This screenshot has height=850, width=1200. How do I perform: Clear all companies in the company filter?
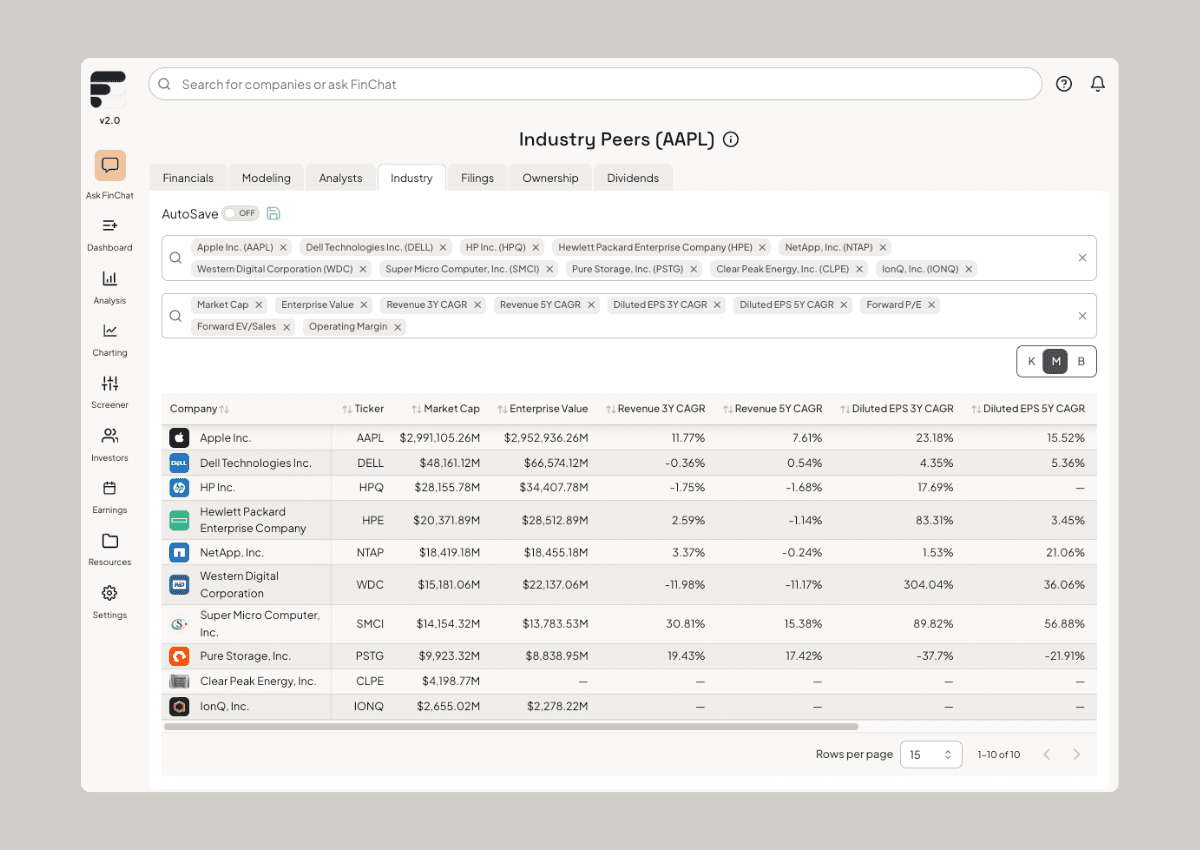1082,258
